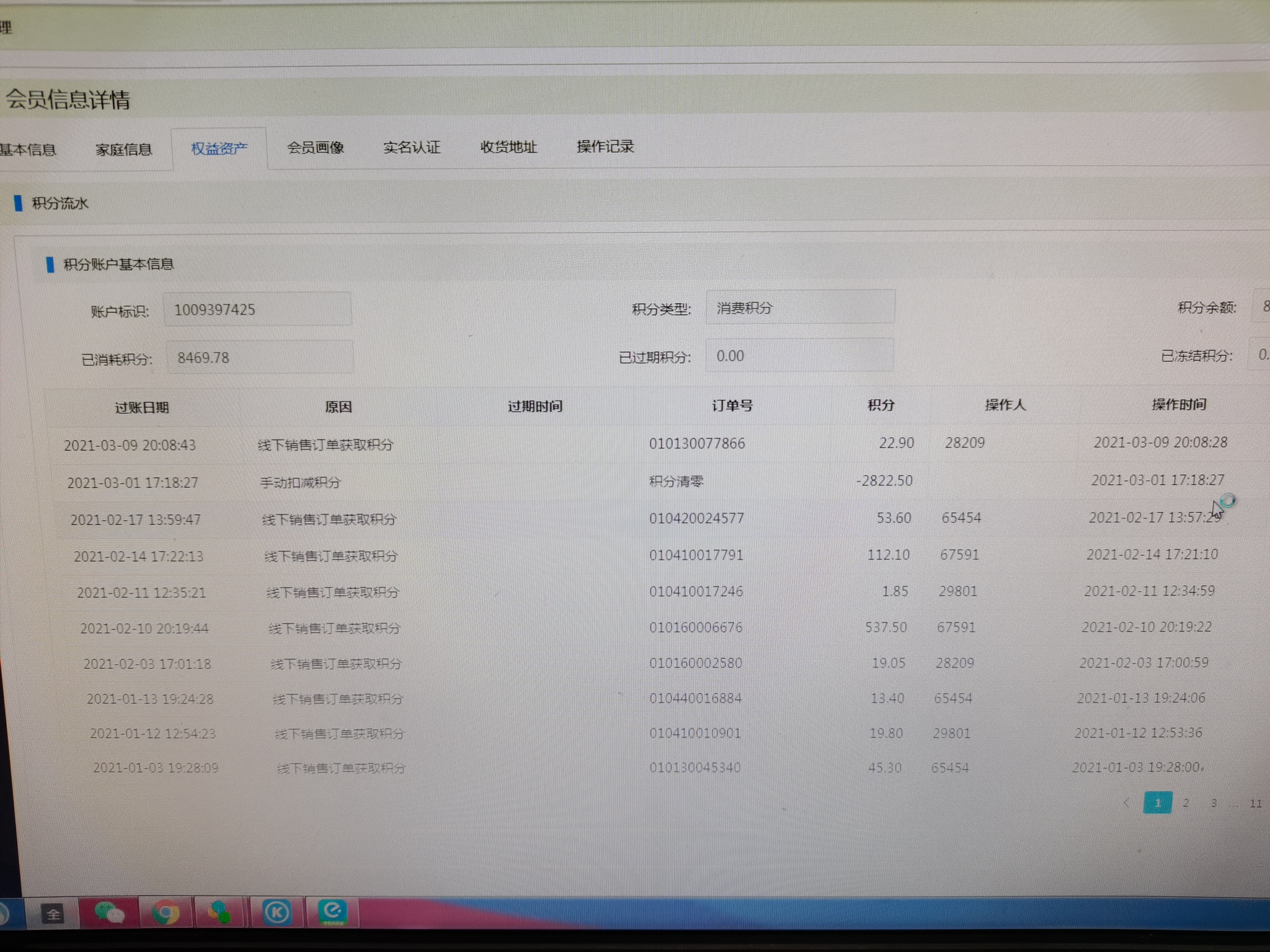View the 操作记录 tab
This screenshot has width=1270, height=952.
[x=605, y=146]
